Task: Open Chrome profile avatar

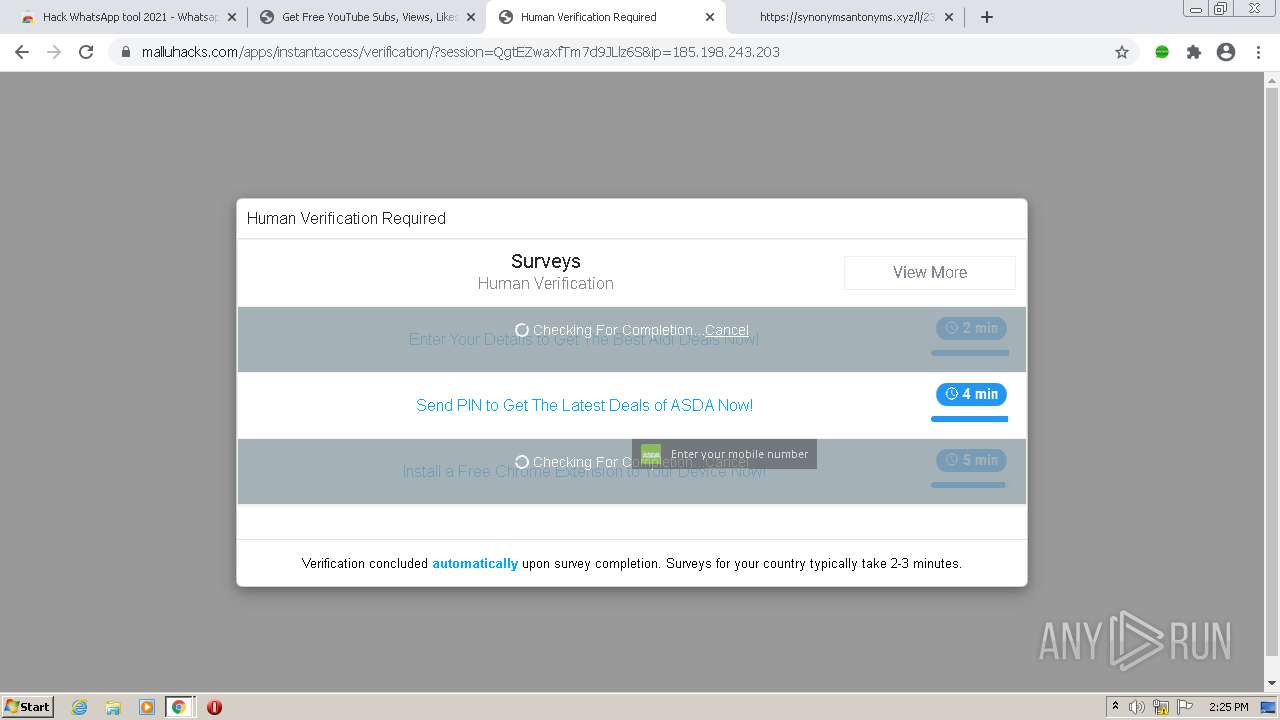Action: (1226, 52)
